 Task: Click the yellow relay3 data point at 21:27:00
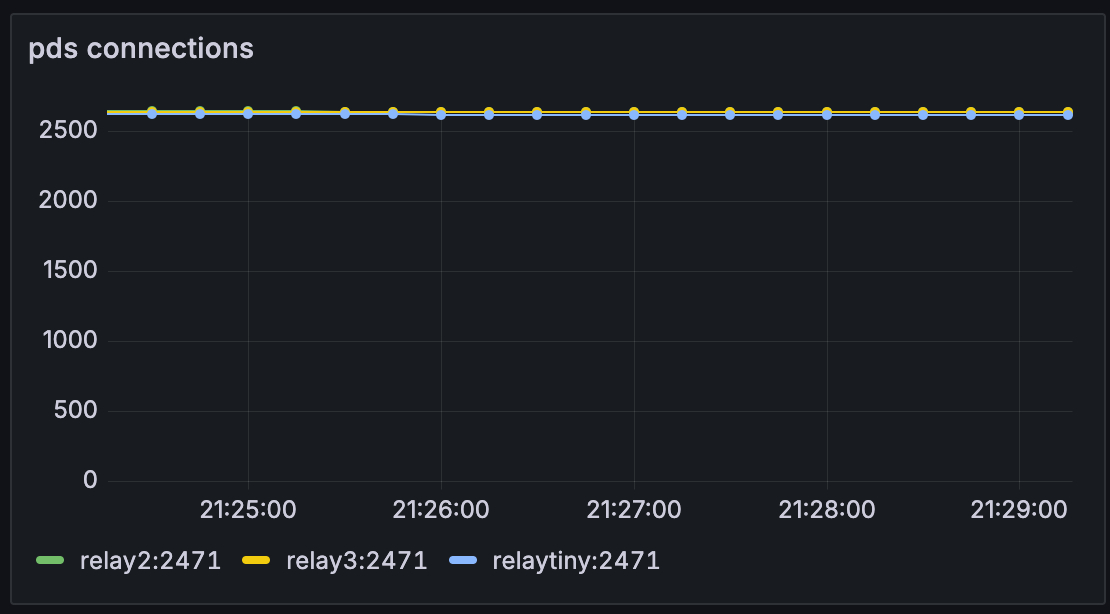pyautogui.click(x=634, y=111)
